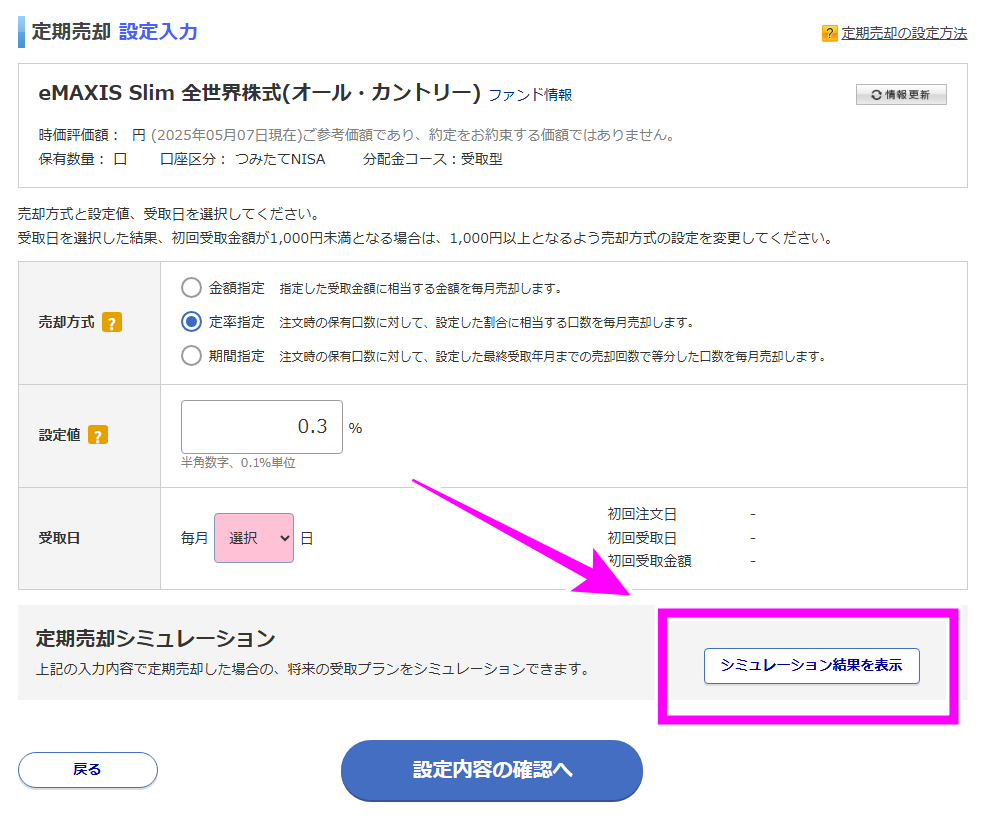The height and width of the screenshot is (823, 982).
Task: Open the 定期売却の設定方法 link
Action: 904,33
